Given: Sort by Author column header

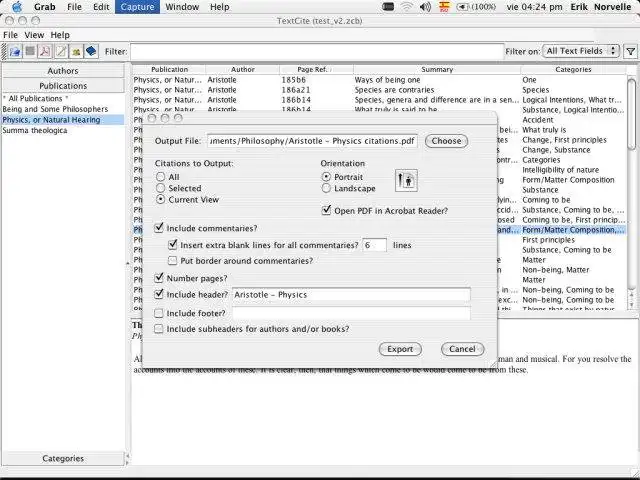Looking at the screenshot, I should [x=243, y=69].
